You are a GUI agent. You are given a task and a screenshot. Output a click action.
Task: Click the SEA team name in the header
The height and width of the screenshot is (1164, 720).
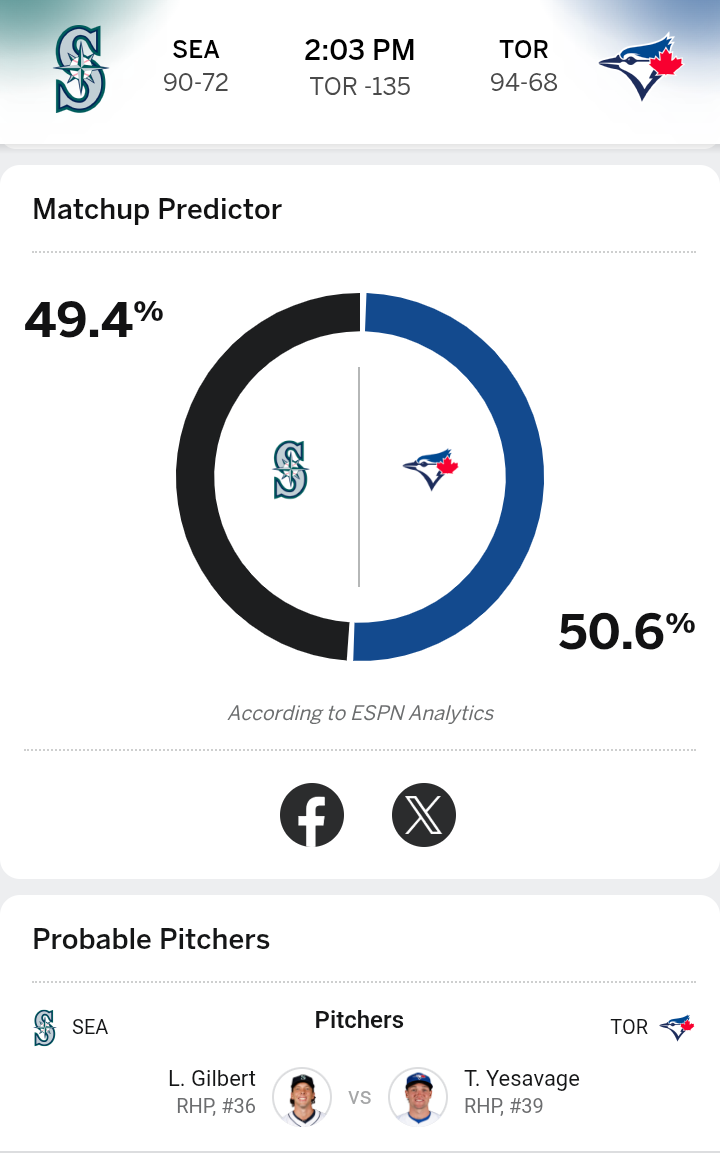(x=196, y=50)
